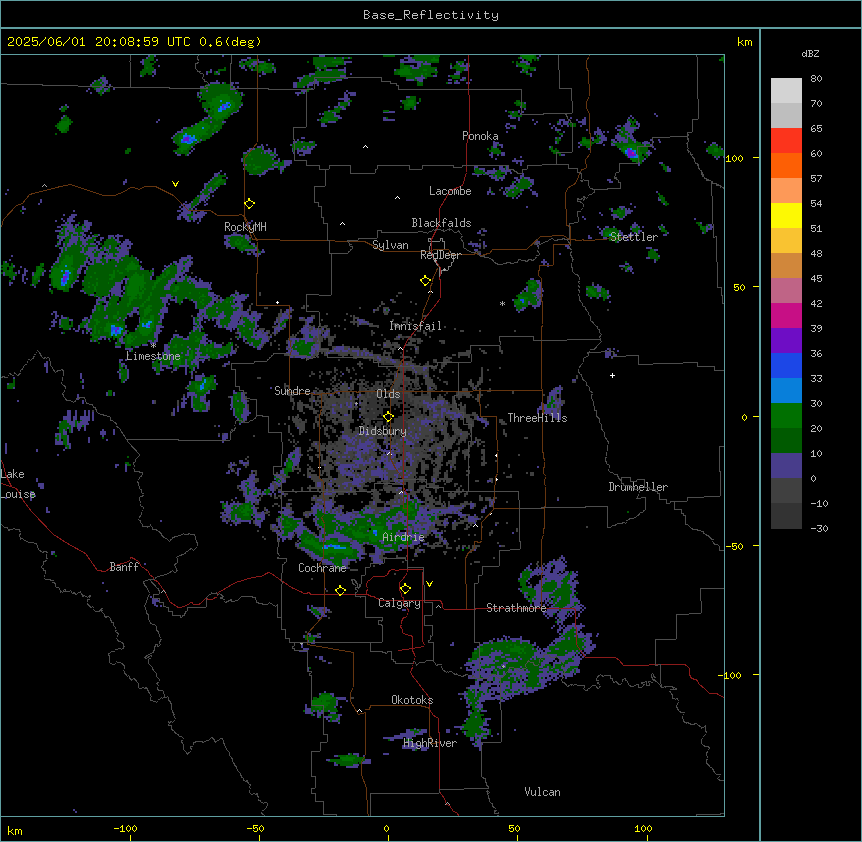
Task: Click the Base_Reflectivity title text
Action: pyautogui.click(x=431, y=15)
